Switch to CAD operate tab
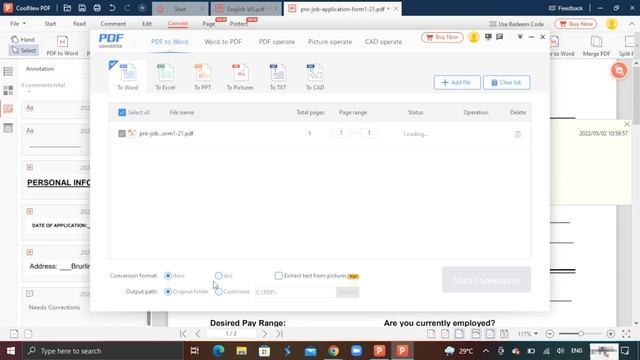Screen dimensions: 640x360 point(383,42)
